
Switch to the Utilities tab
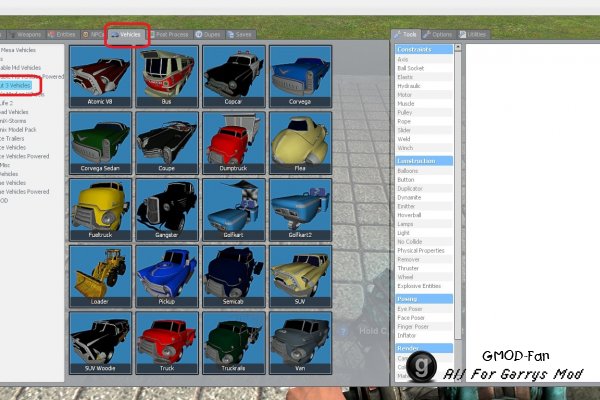pos(473,34)
